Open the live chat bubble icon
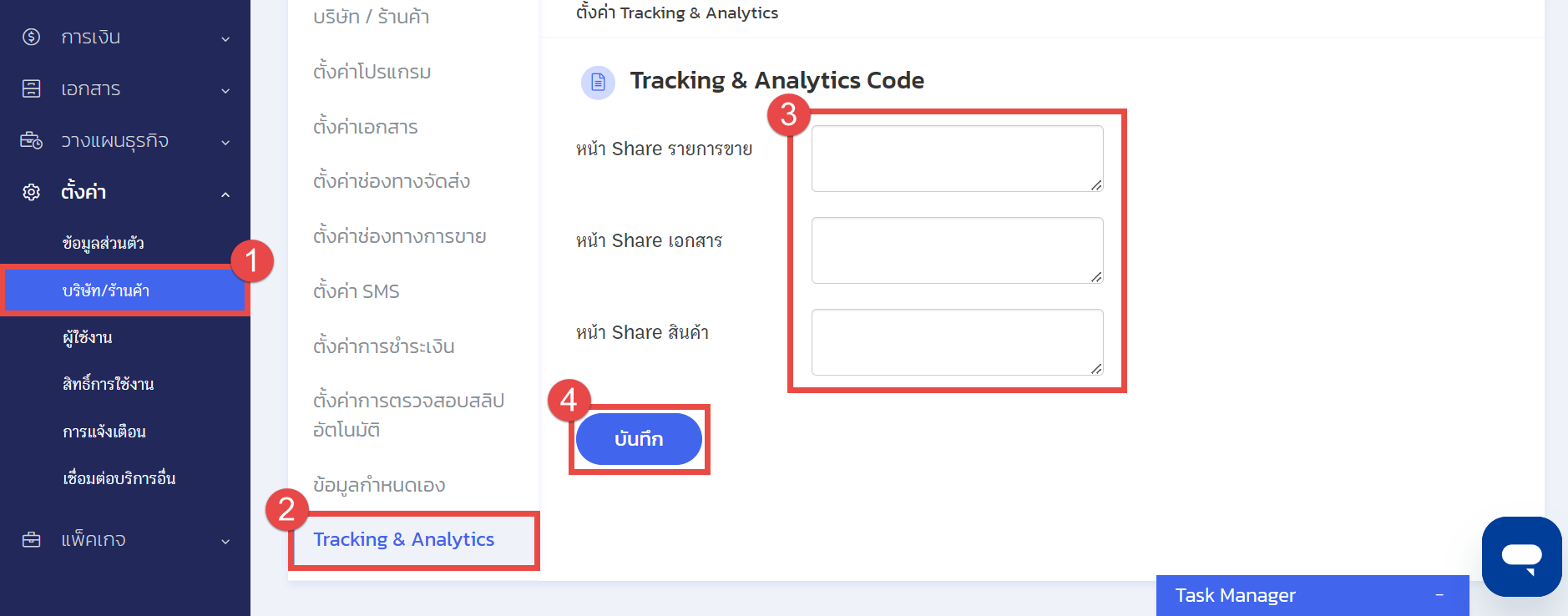1568x616 pixels. tap(1521, 557)
